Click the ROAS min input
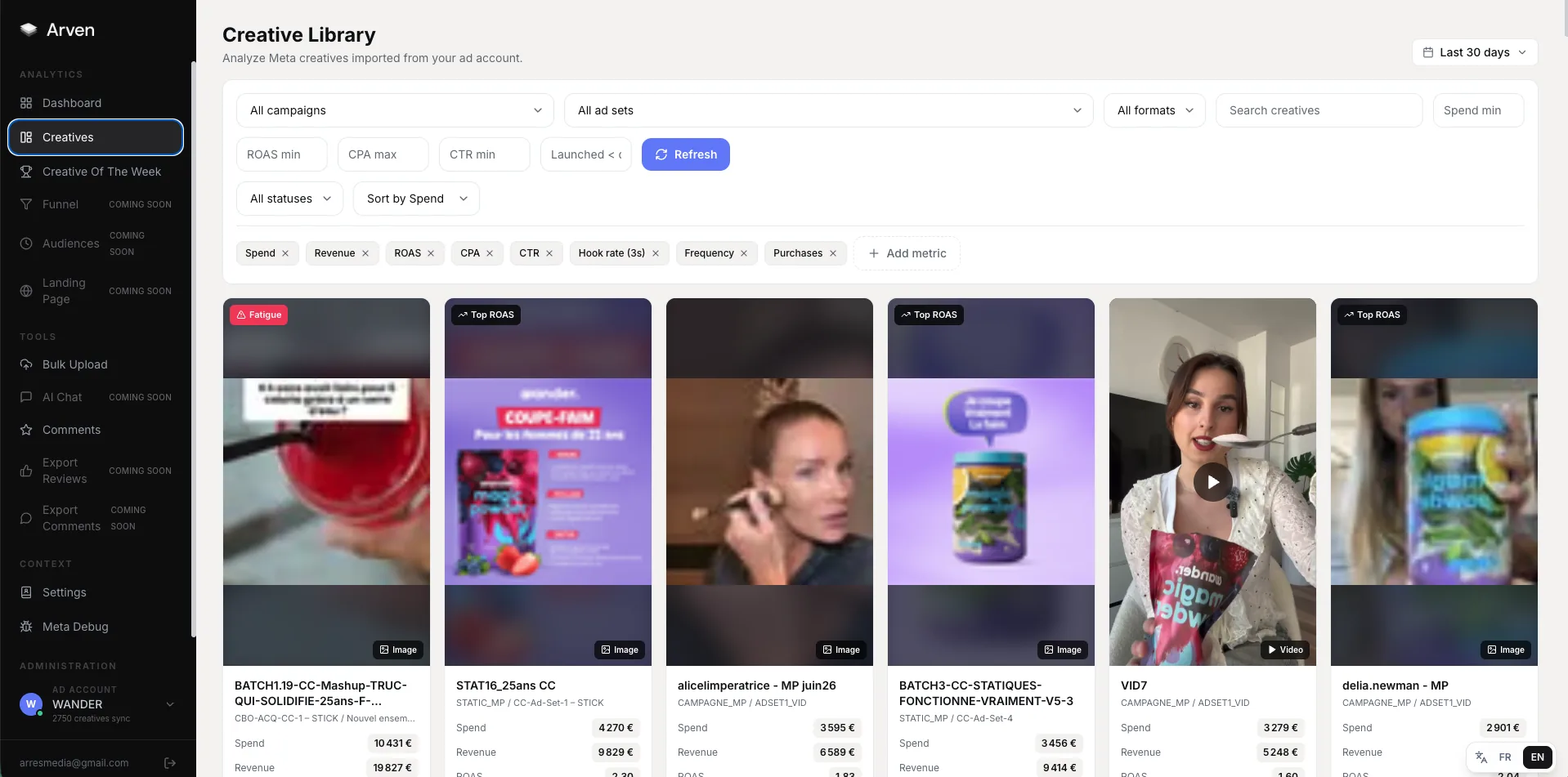 282,154
